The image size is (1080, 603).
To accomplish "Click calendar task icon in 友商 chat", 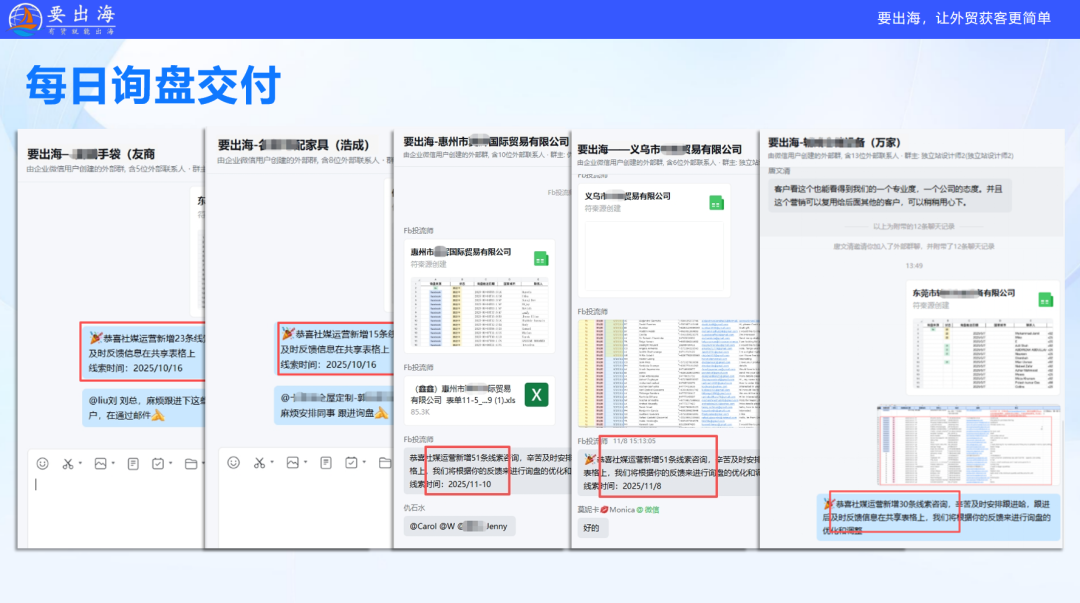I will tap(158, 464).
